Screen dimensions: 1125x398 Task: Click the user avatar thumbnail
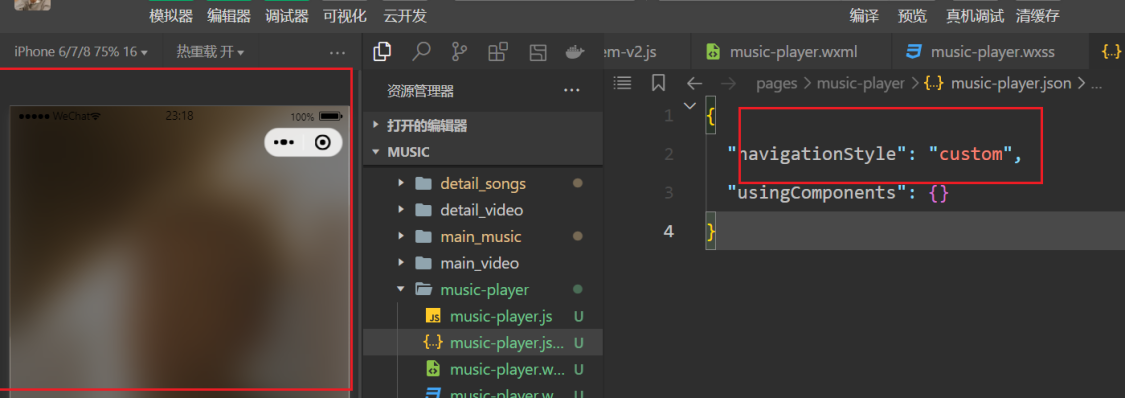pos(32,5)
